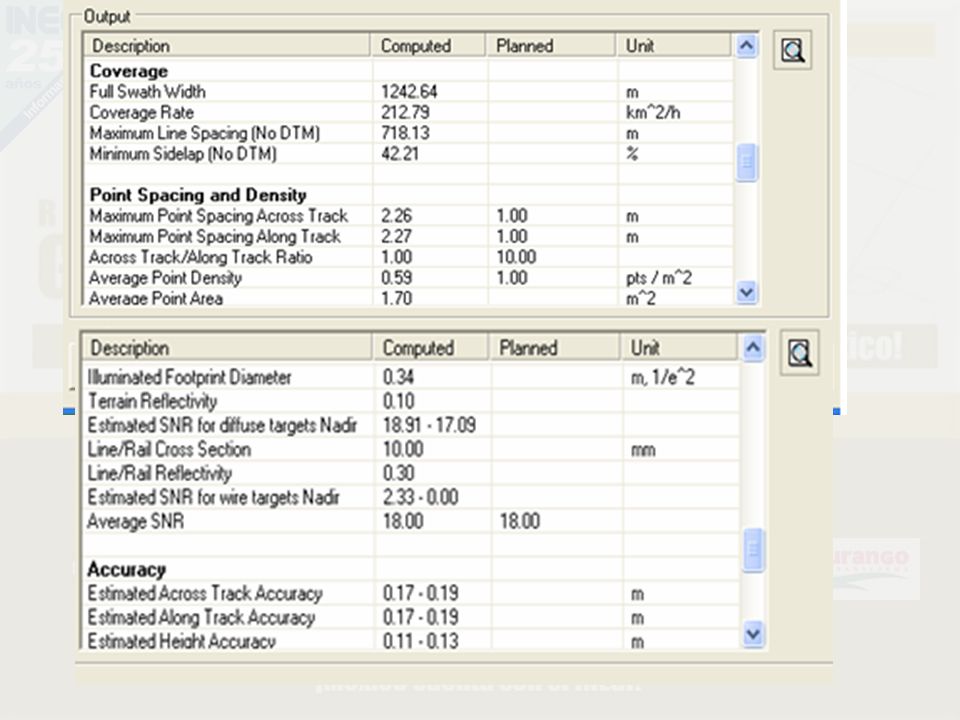Click the Description header above Illuminated Footprint Diameter
Viewport: 960px width, 720px height.
pyautogui.click(x=227, y=348)
